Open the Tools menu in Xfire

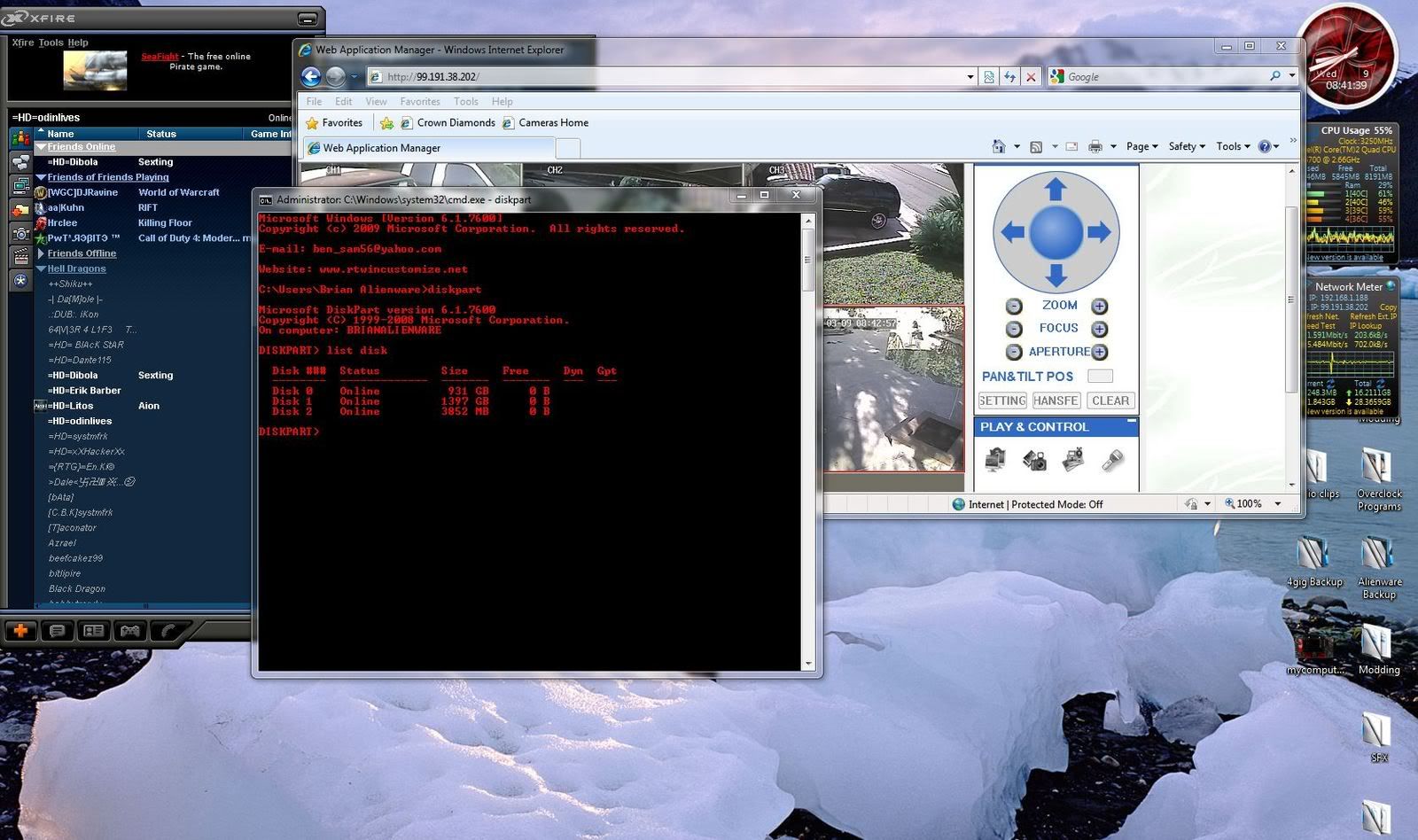pos(51,43)
